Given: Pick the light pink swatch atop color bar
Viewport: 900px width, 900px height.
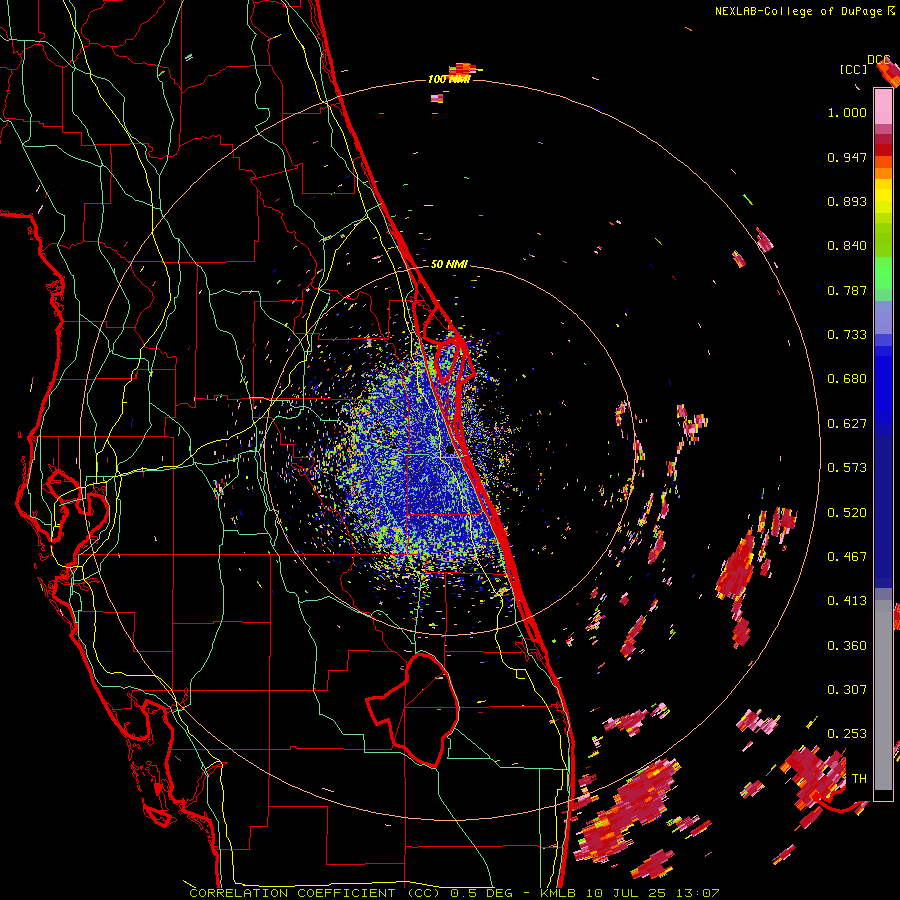Looking at the screenshot, I should click(x=883, y=106).
